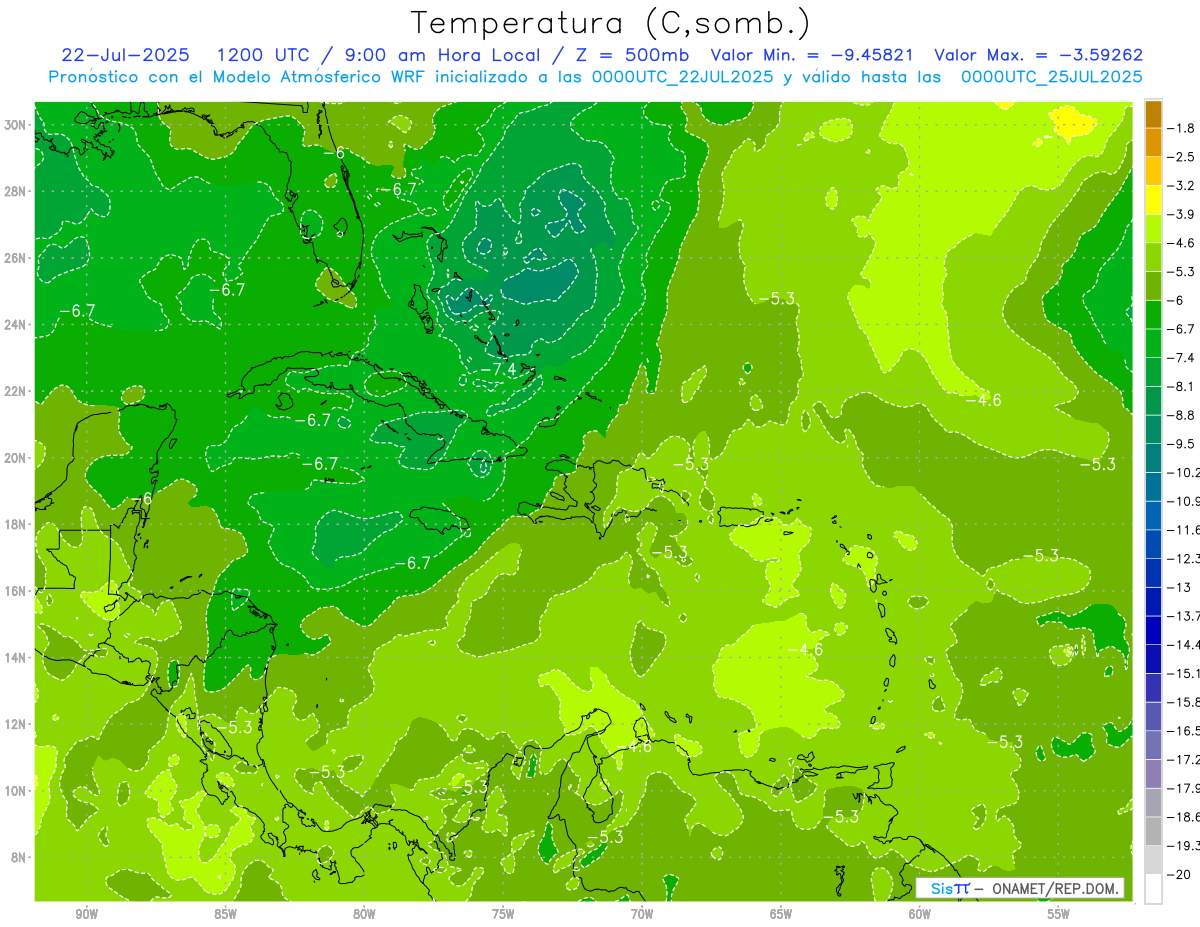Click the 'Valor Max. = -3.59262' readout
Screen dimensions: 1200x927
pos(1038,55)
